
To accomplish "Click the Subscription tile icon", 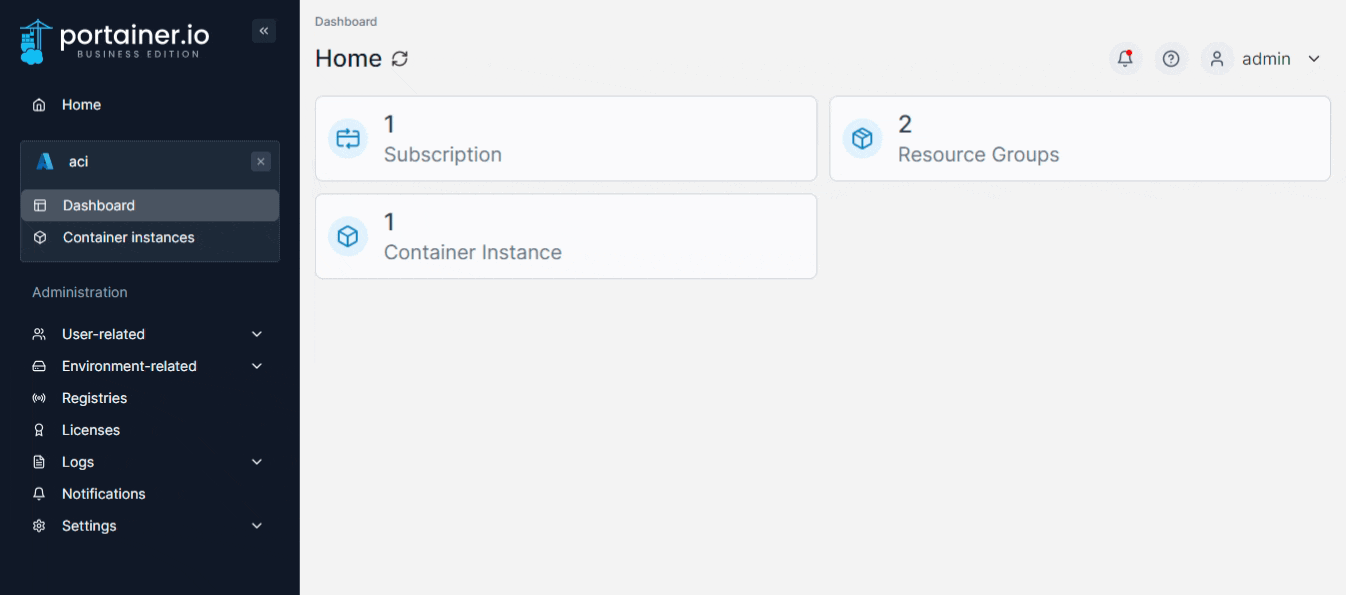I will click(348, 139).
